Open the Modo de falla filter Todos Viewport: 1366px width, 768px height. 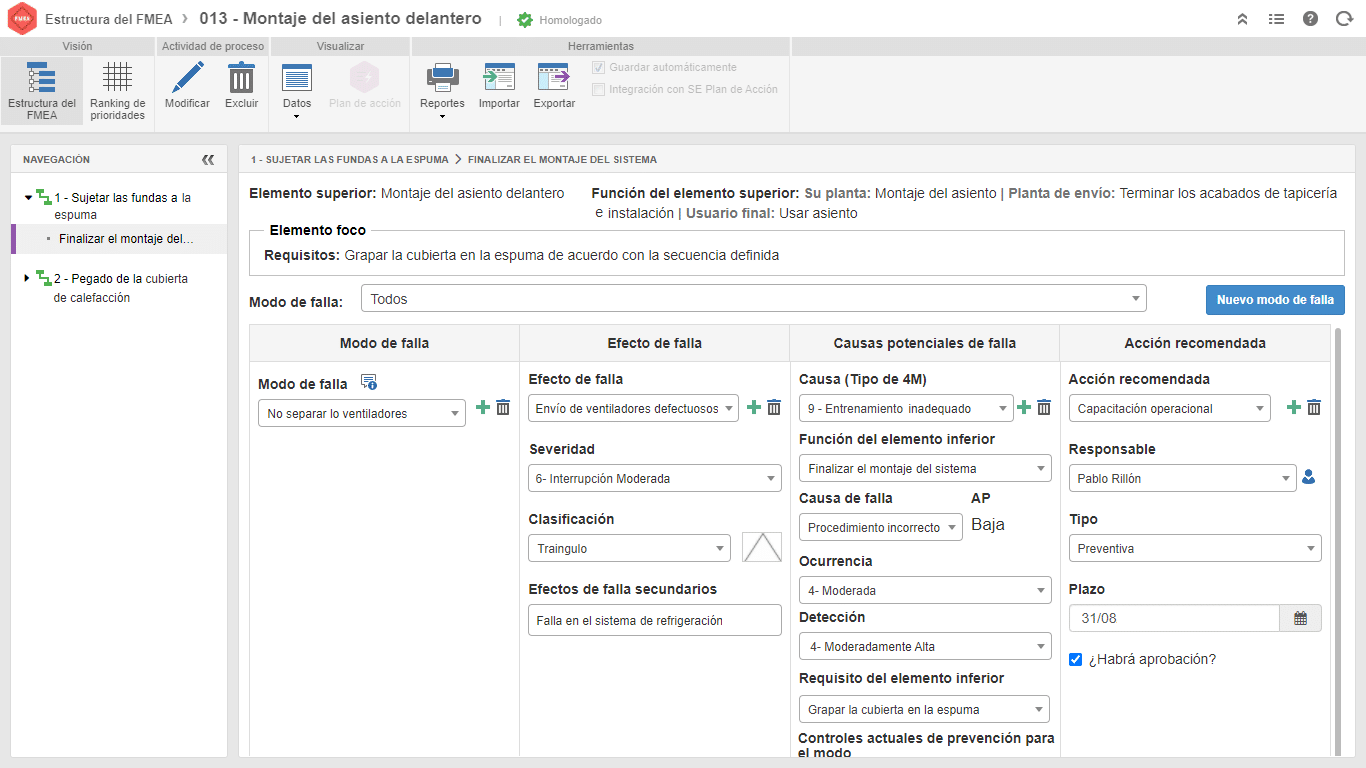754,298
